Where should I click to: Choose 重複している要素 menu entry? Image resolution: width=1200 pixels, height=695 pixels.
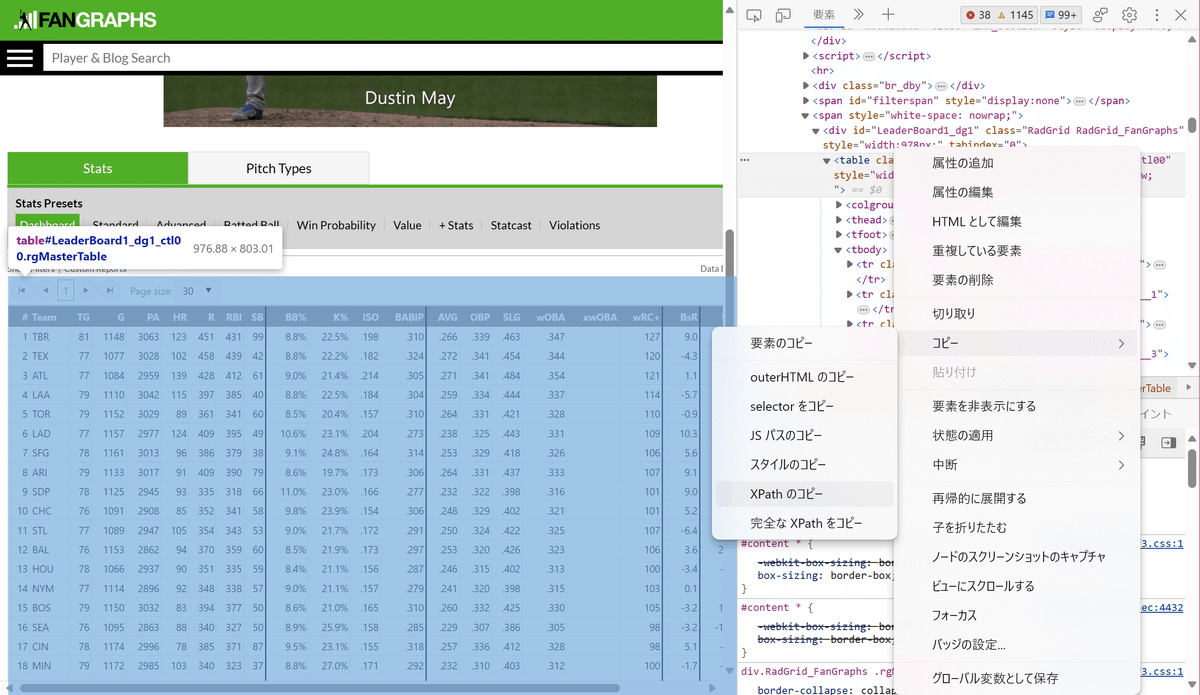coord(1017,251)
